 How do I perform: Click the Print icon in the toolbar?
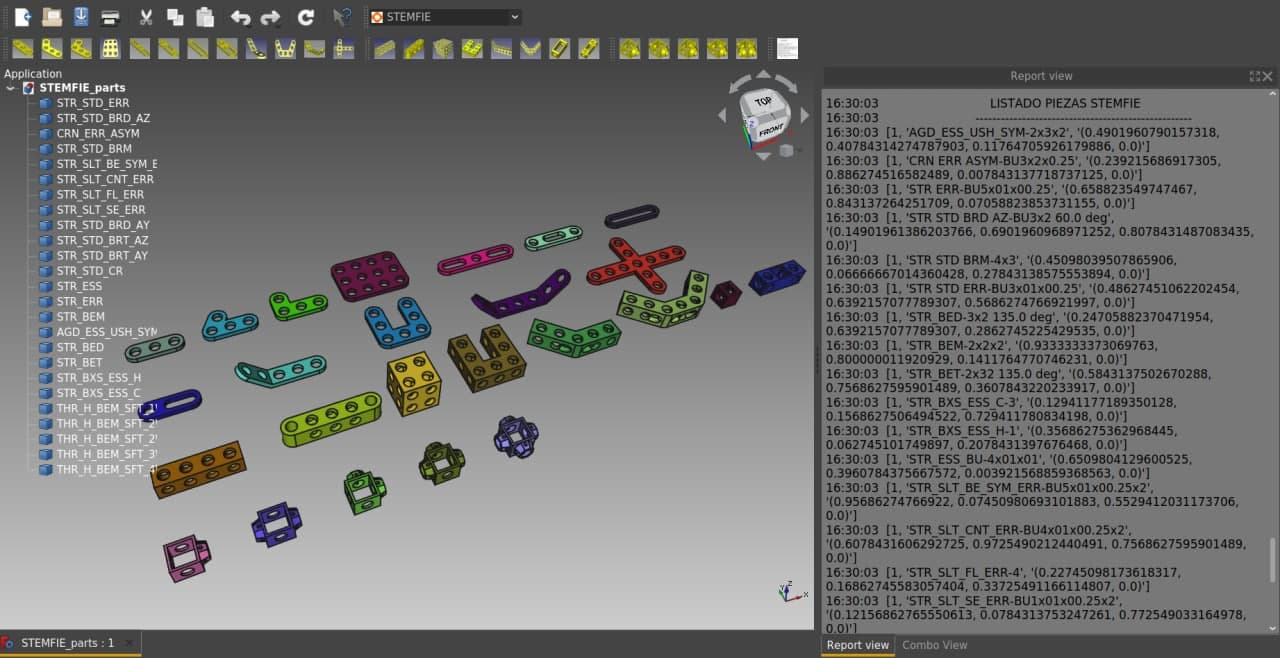pyautogui.click(x=111, y=17)
